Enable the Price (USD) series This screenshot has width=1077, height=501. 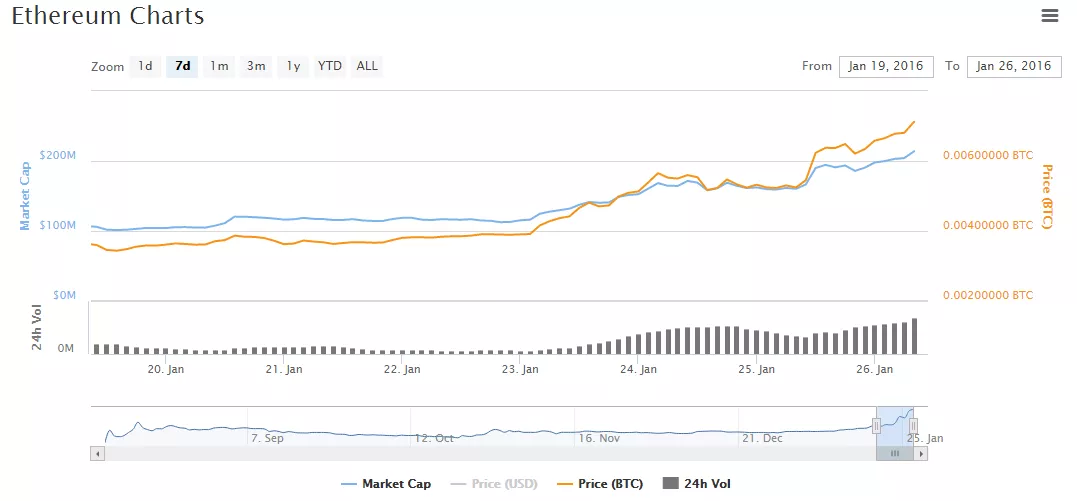(x=492, y=484)
